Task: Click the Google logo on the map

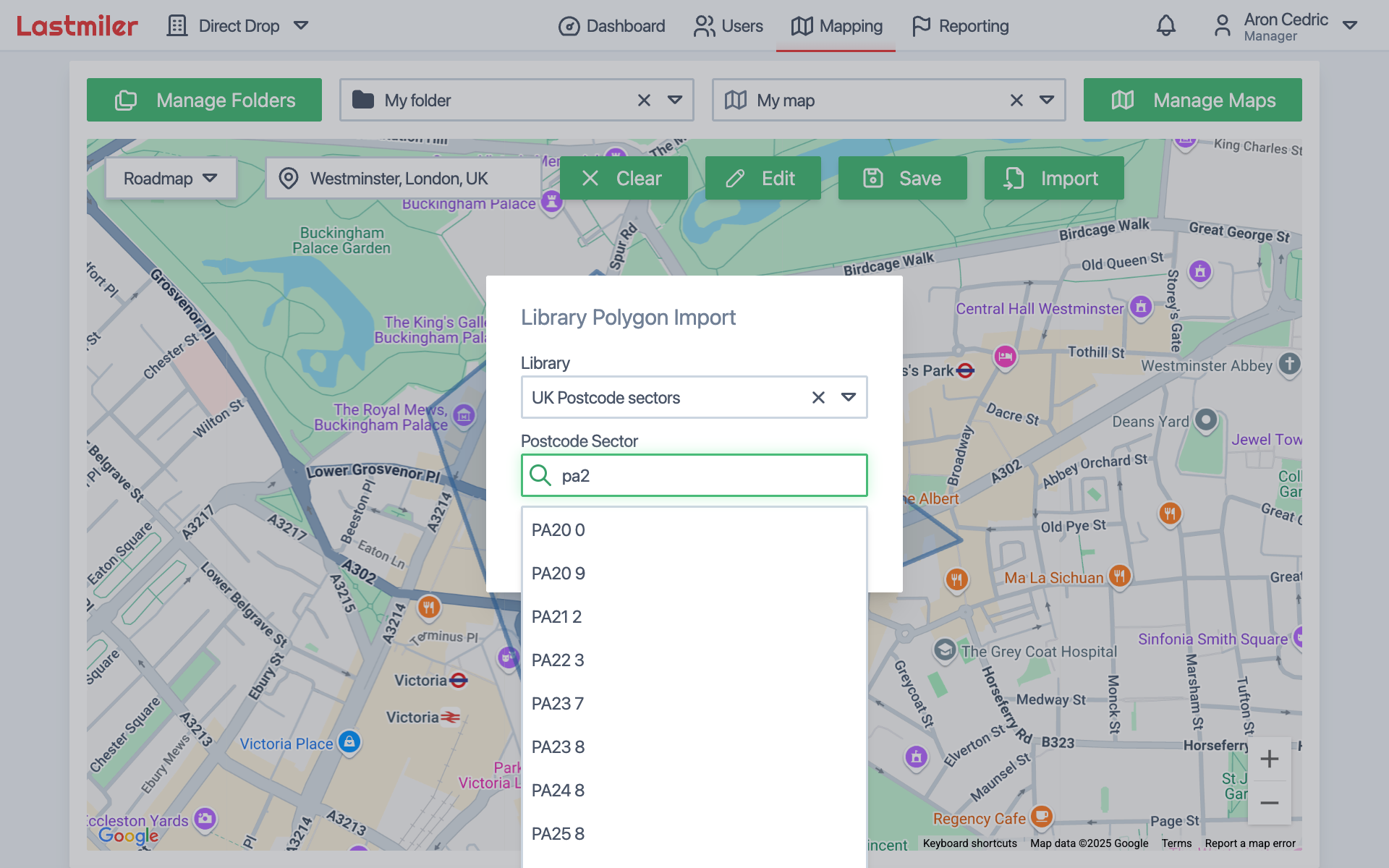Action: point(129,835)
